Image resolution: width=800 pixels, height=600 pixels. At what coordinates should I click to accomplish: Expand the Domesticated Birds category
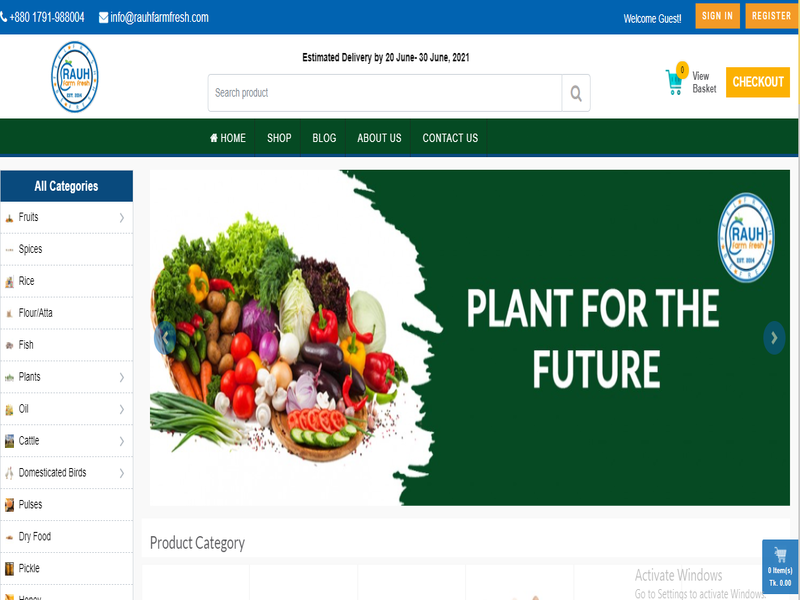(x=122, y=473)
